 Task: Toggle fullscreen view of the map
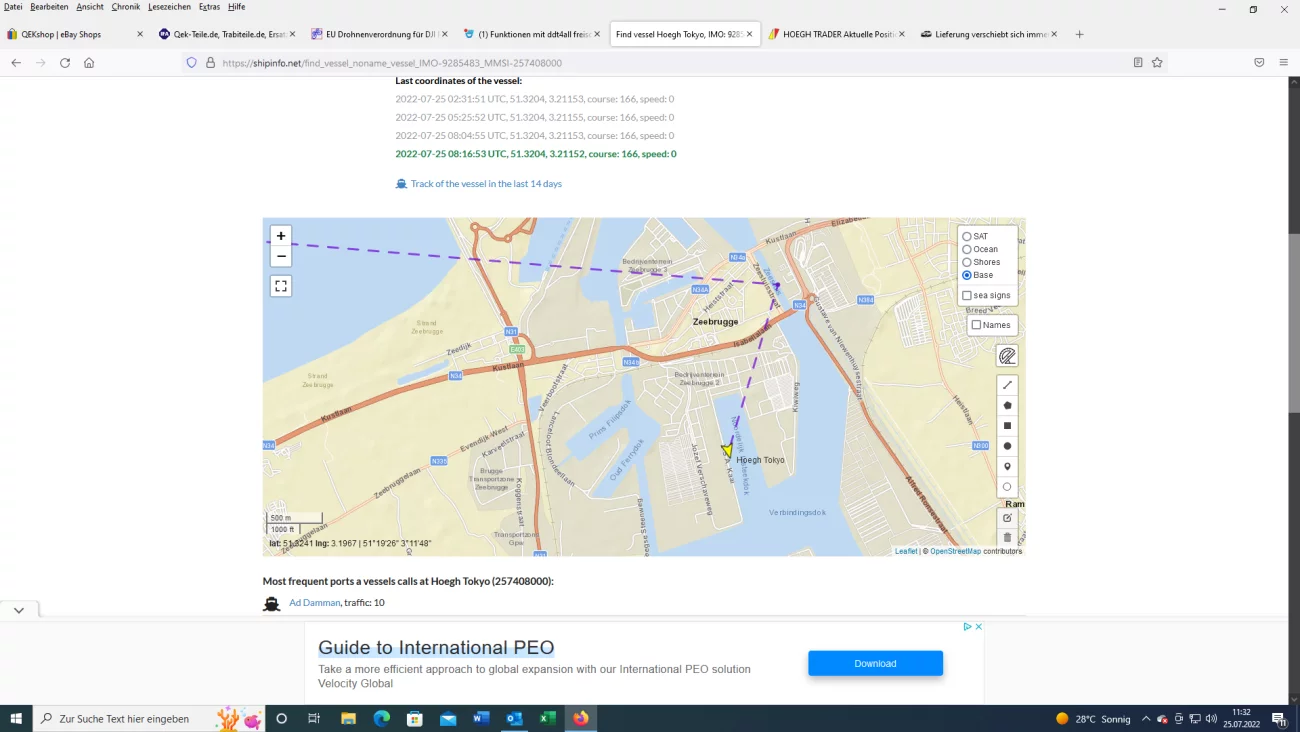281,286
